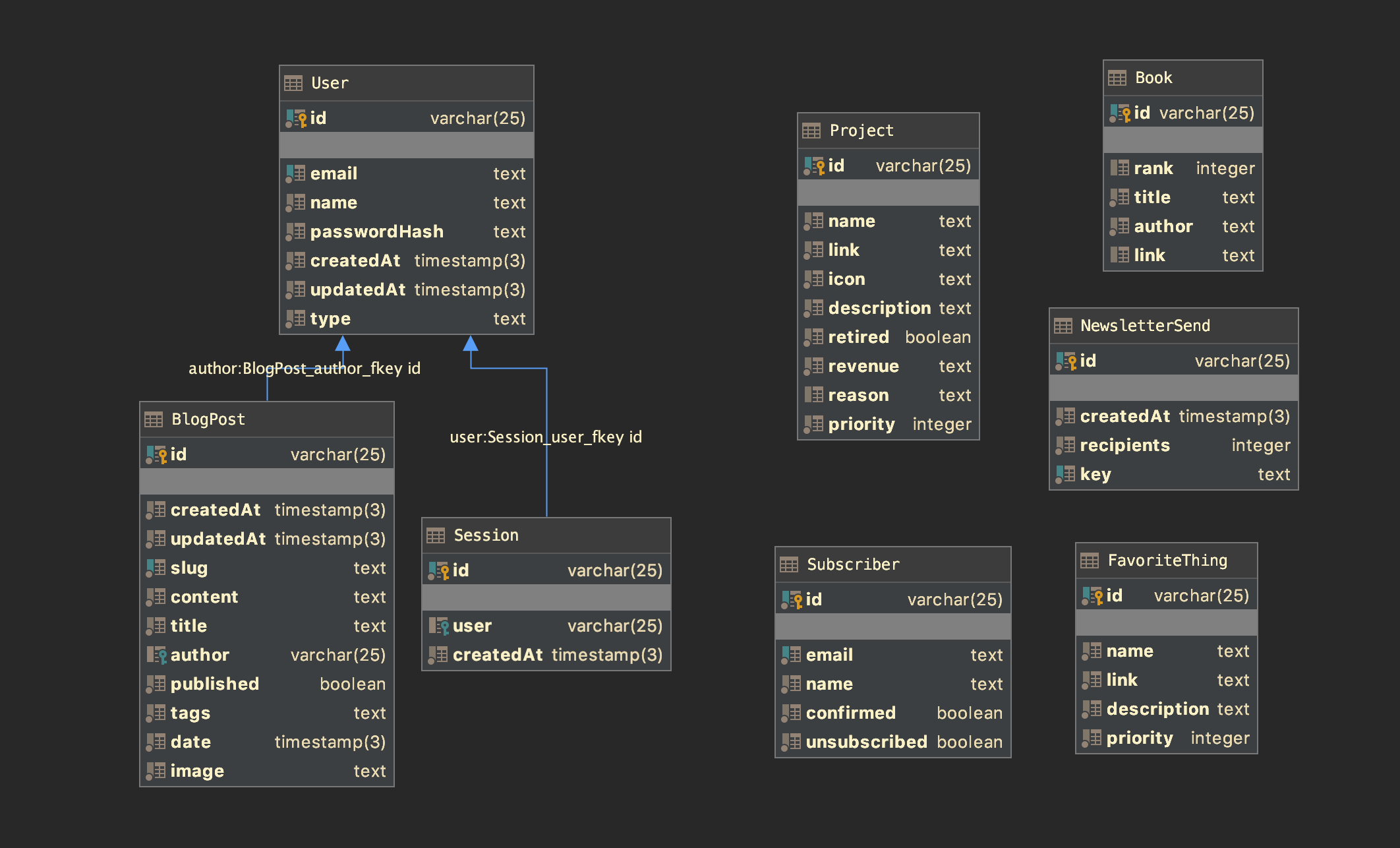Click the user:Session_user_fkey id relationship label
The image size is (1400, 848).
pyautogui.click(x=546, y=437)
